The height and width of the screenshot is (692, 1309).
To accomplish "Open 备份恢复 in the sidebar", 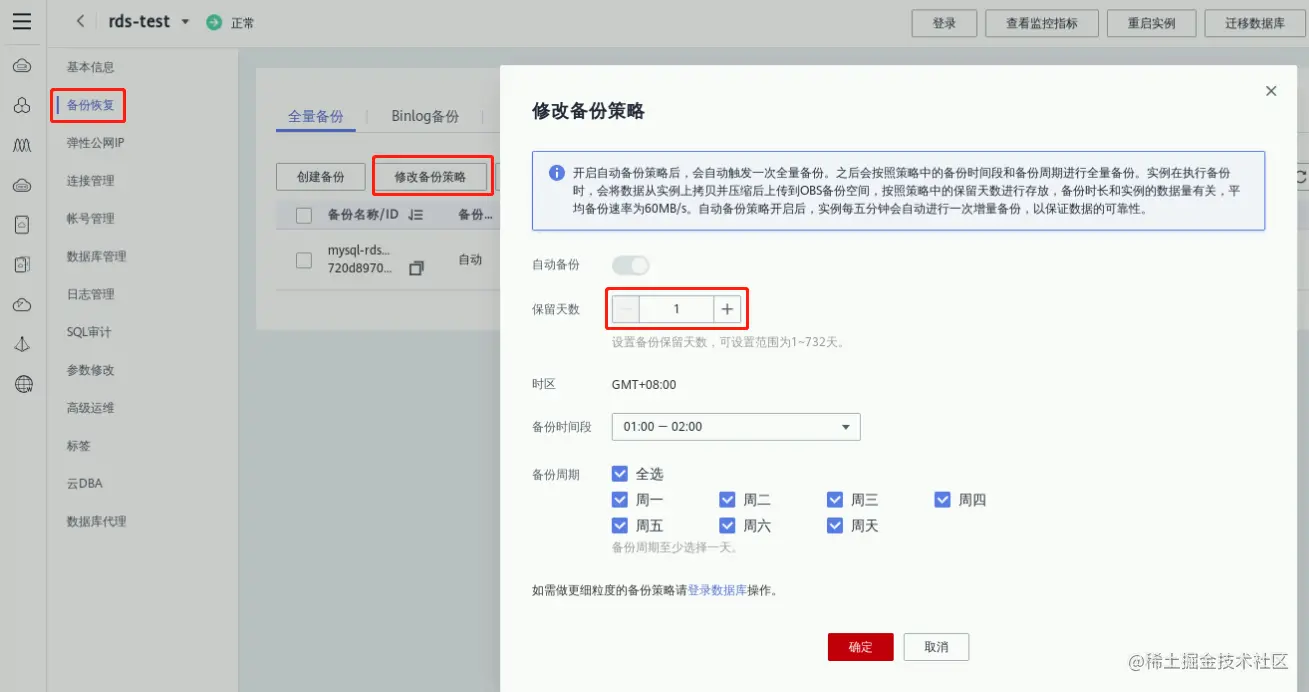I will [90, 105].
